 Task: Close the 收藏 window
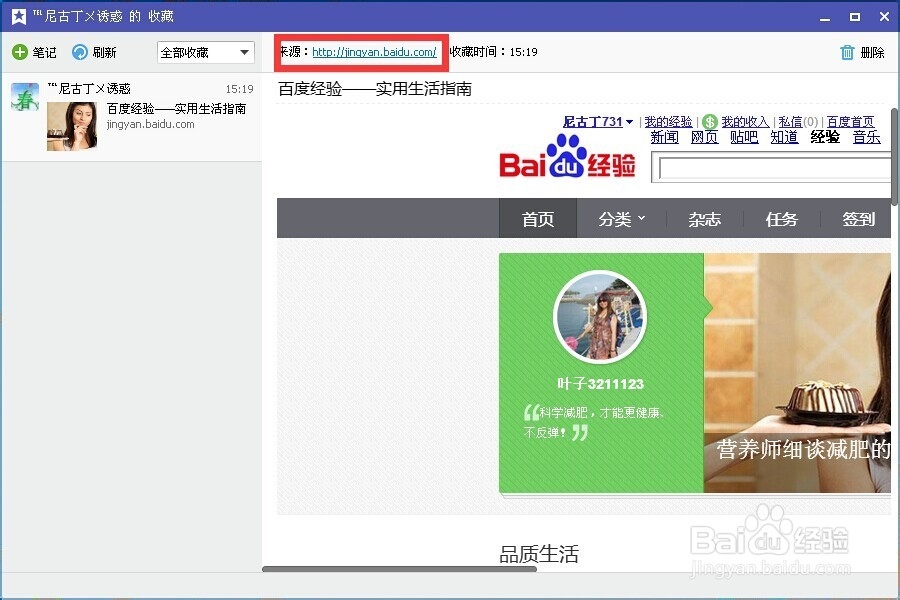pyautogui.click(x=885, y=17)
